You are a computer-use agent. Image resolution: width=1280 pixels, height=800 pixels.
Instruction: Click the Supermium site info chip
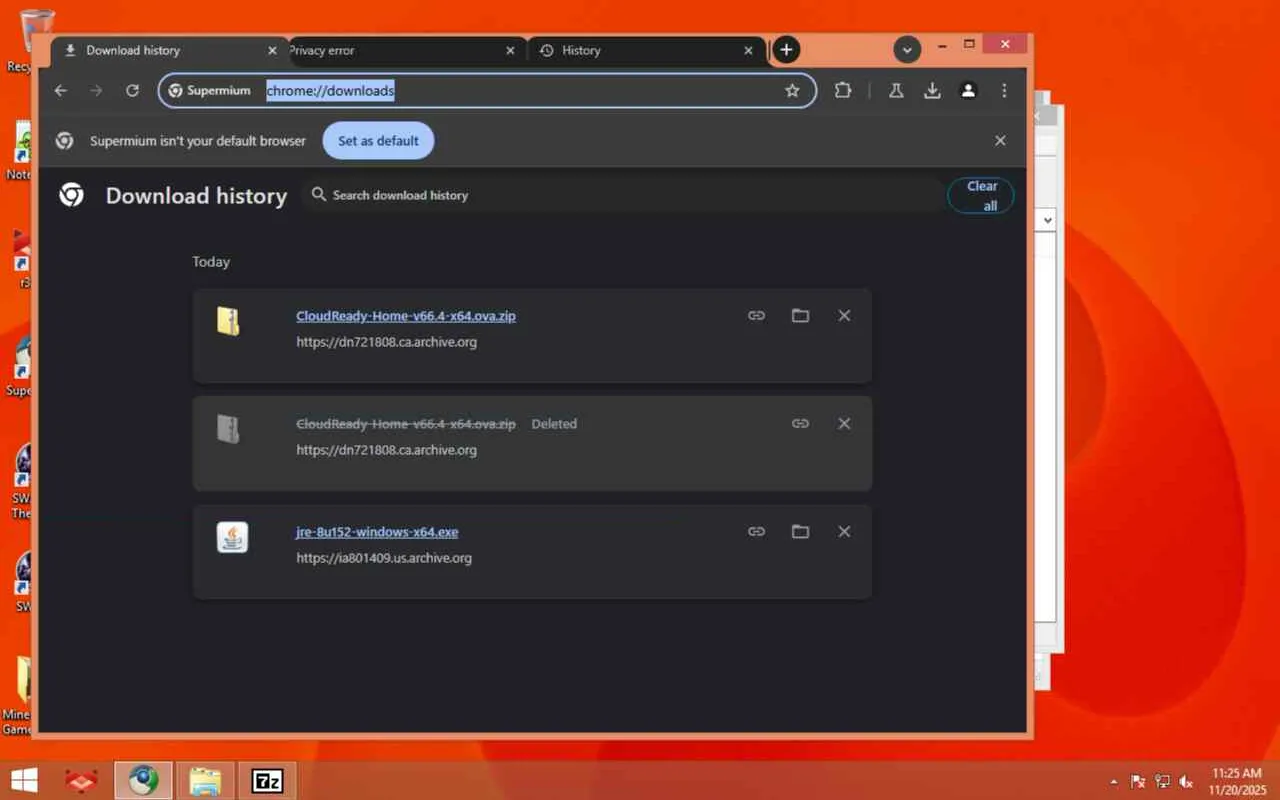pos(209,91)
